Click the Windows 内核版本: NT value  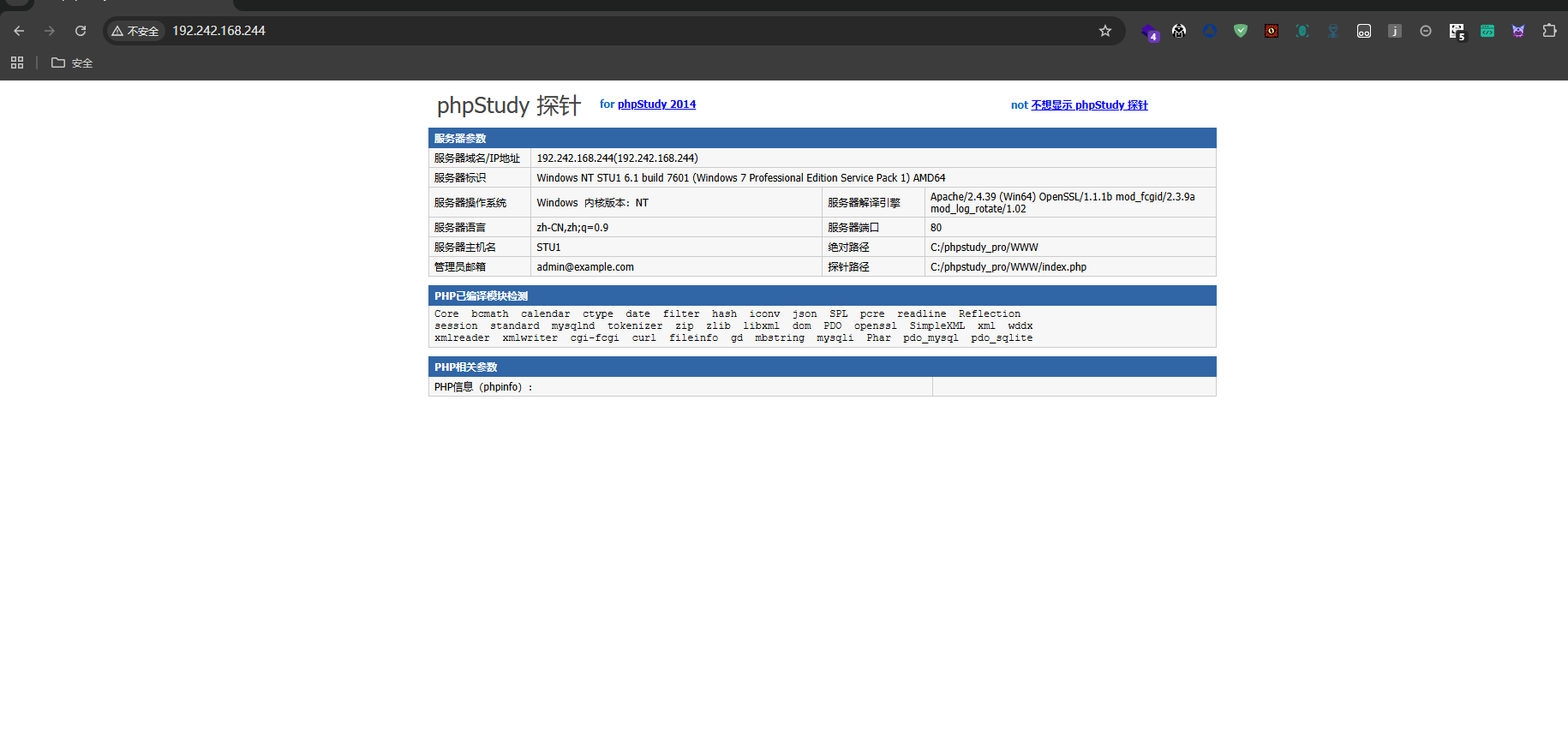coord(592,203)
